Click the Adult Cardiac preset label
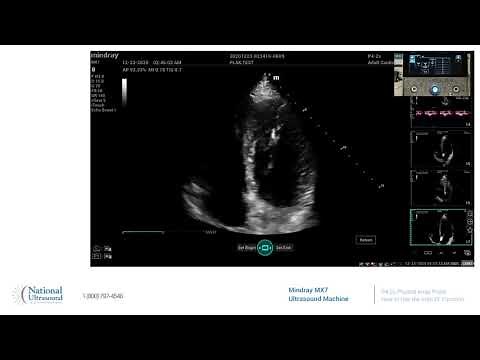The image size is (480, 360). click(381, 62)
